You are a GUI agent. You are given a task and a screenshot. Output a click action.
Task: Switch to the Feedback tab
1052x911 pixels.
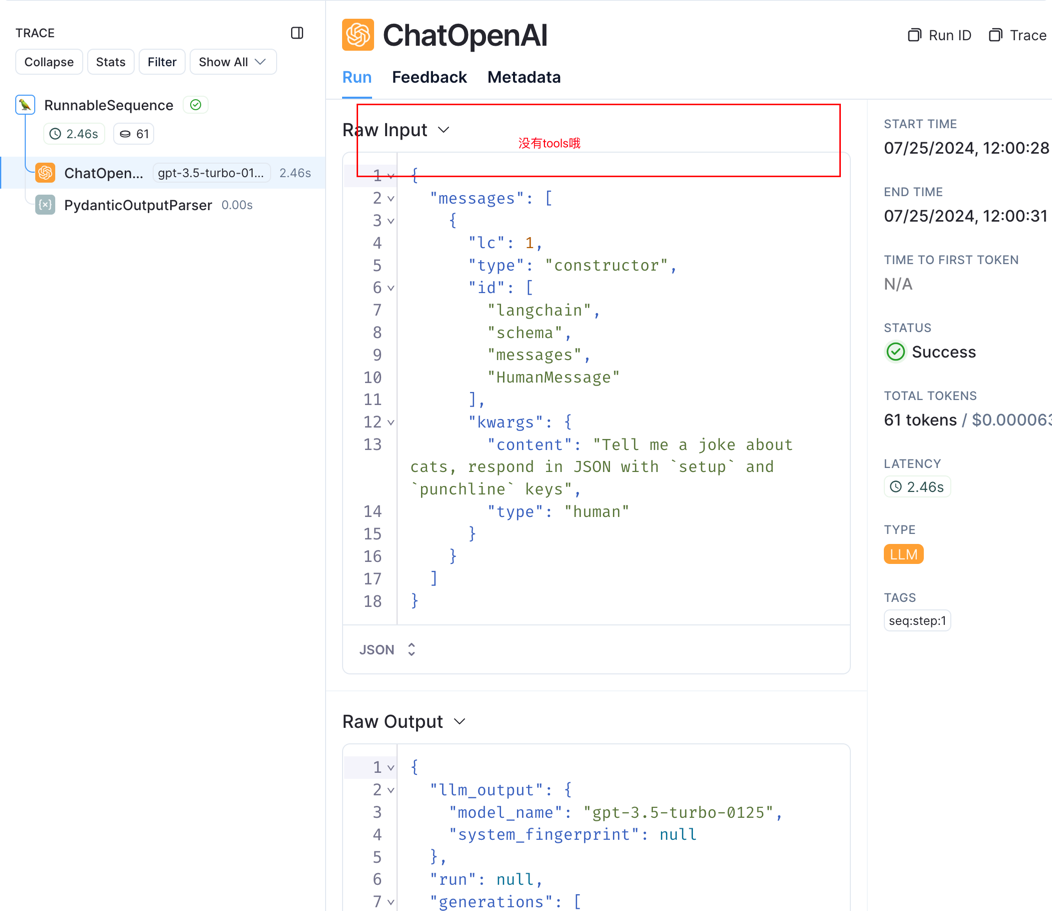(429, 77)
